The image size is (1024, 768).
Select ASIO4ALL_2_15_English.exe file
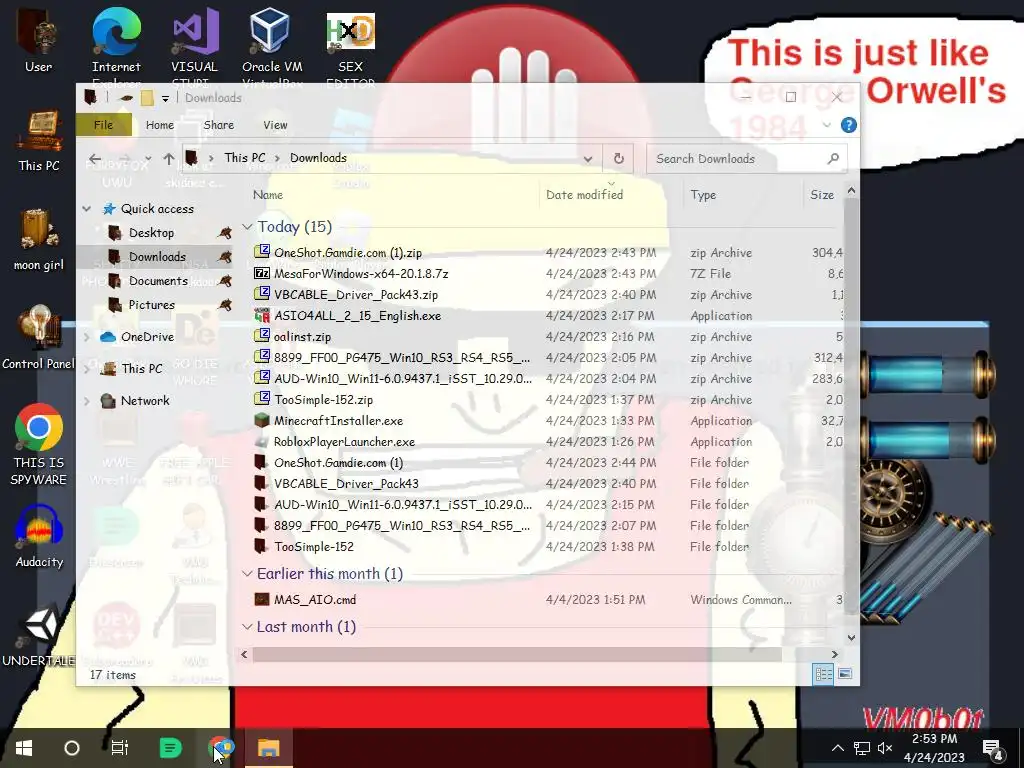pos(357,315)
